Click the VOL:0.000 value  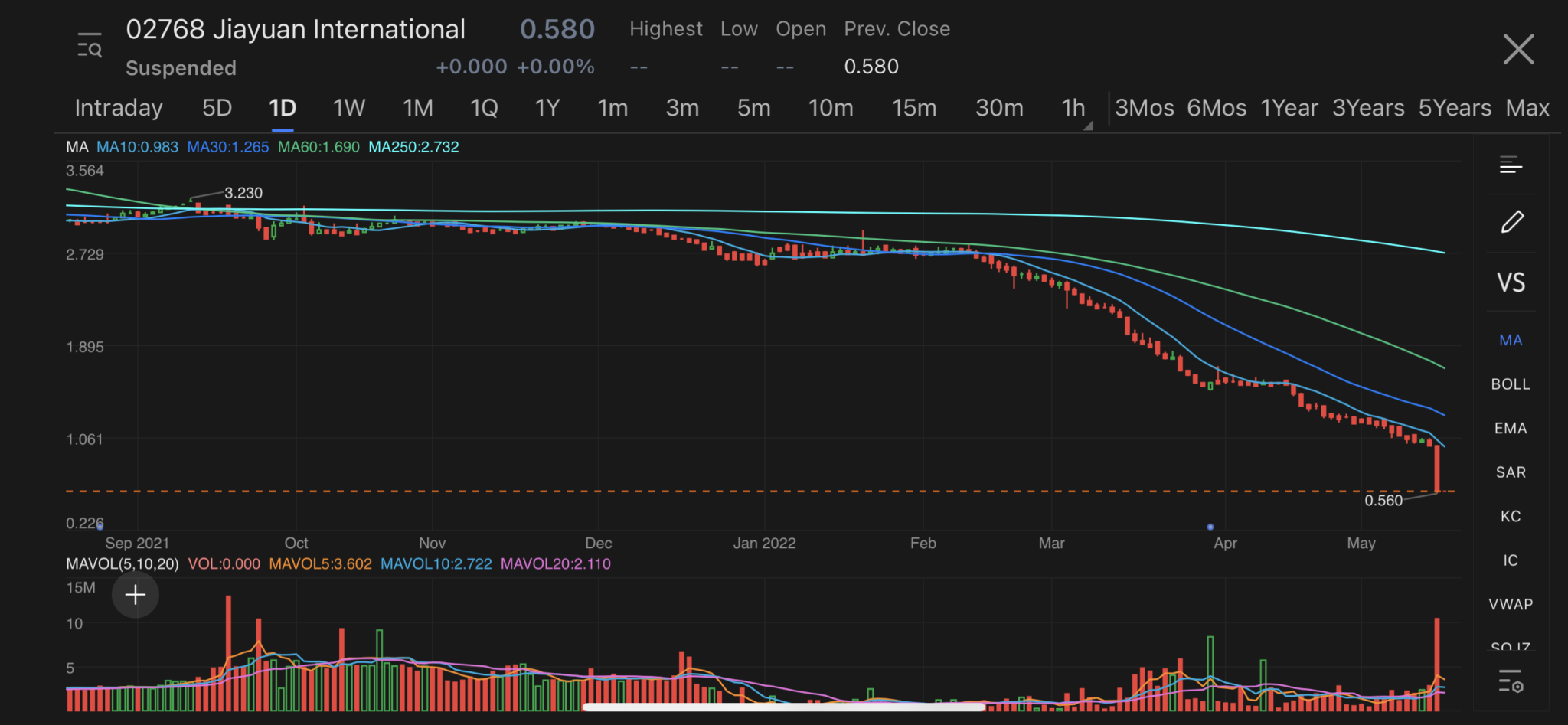point(224,564)
